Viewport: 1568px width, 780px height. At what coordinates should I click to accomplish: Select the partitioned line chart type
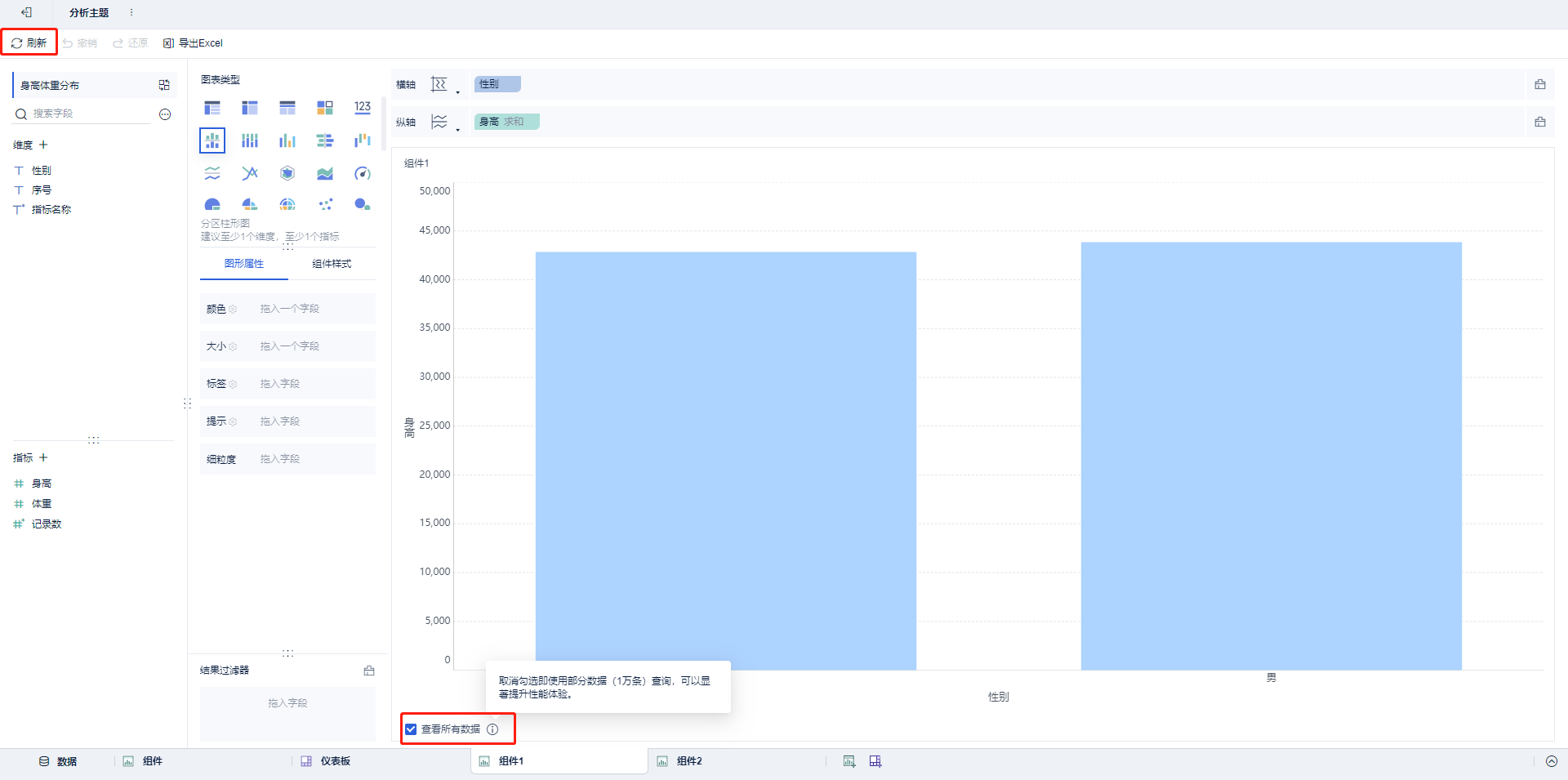(x=212, y=173)
